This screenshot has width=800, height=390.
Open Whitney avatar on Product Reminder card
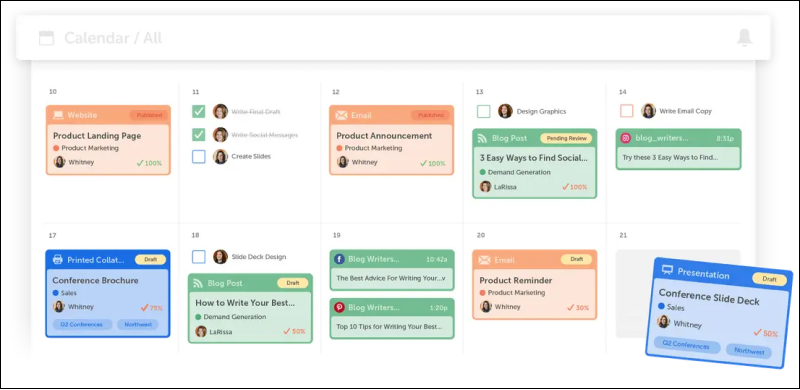486,307
